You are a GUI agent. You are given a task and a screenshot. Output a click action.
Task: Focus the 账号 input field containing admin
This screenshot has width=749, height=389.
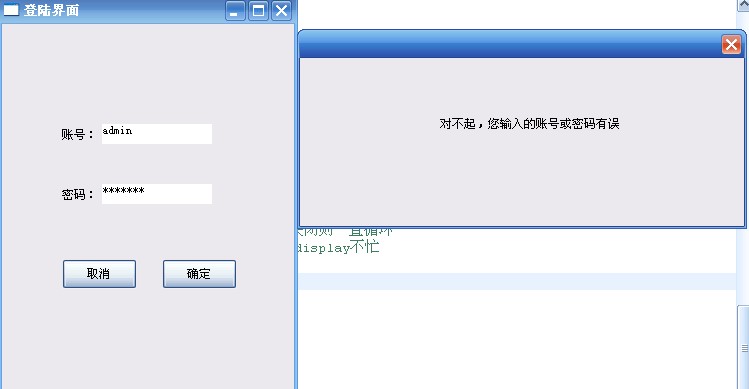pyautogui.click(x=157, y=134)
